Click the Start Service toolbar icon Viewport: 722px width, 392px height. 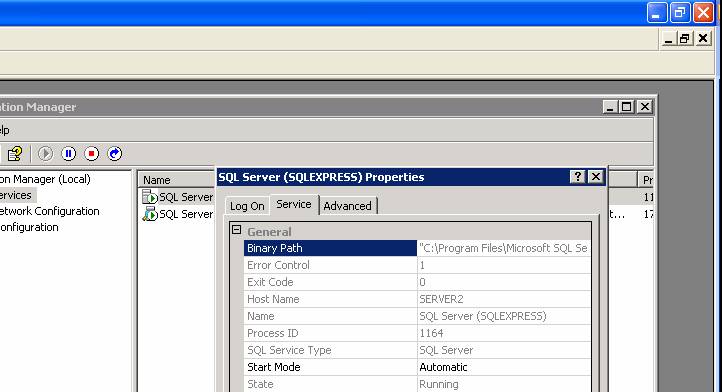tap(45, 153)
